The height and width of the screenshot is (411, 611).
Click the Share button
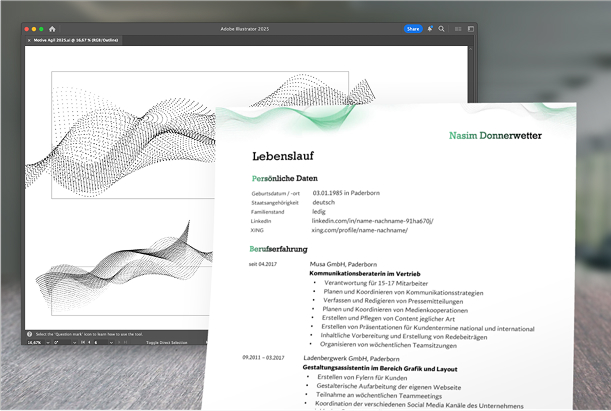tap(413, 29)
